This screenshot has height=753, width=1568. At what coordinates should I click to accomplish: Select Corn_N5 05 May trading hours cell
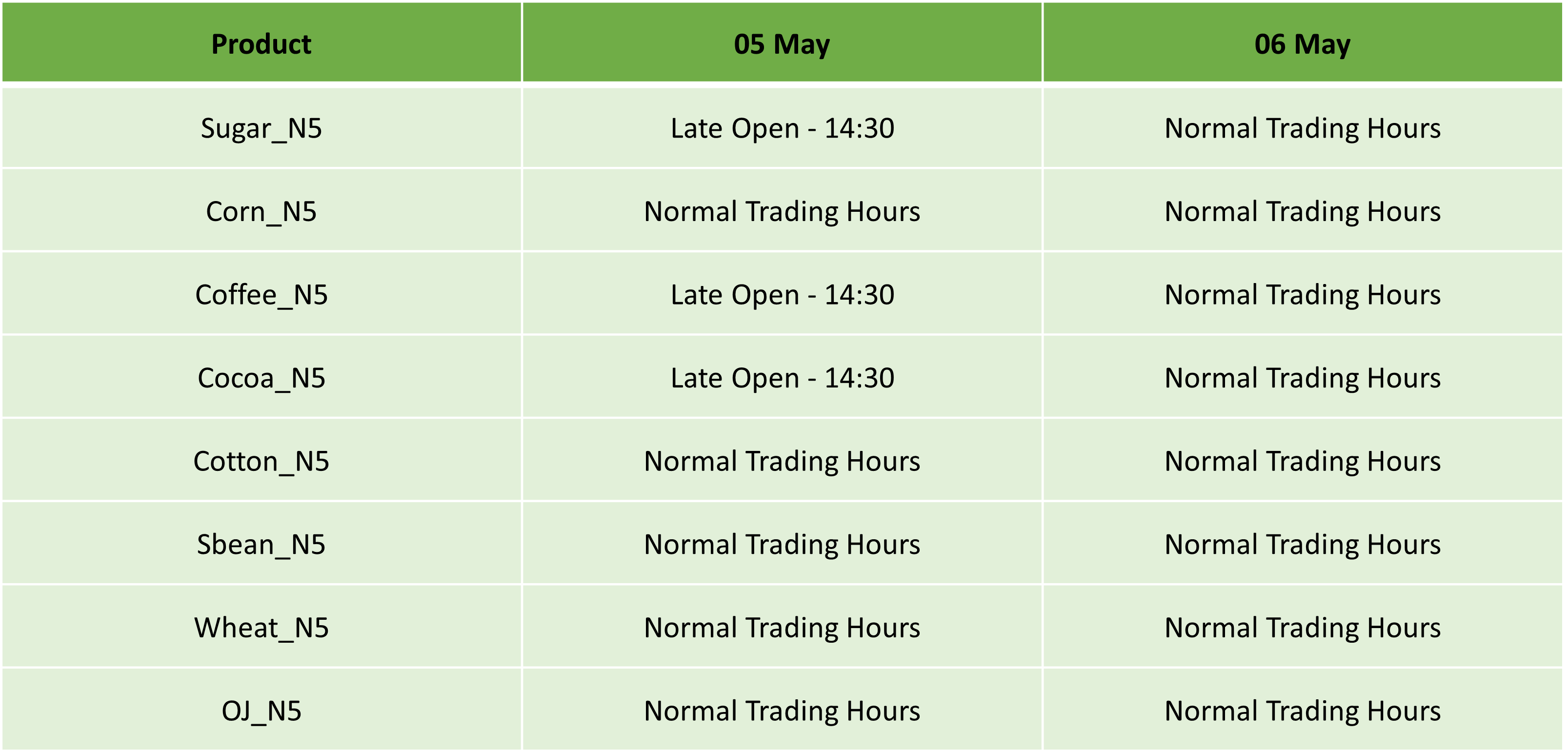pos(782,211)
